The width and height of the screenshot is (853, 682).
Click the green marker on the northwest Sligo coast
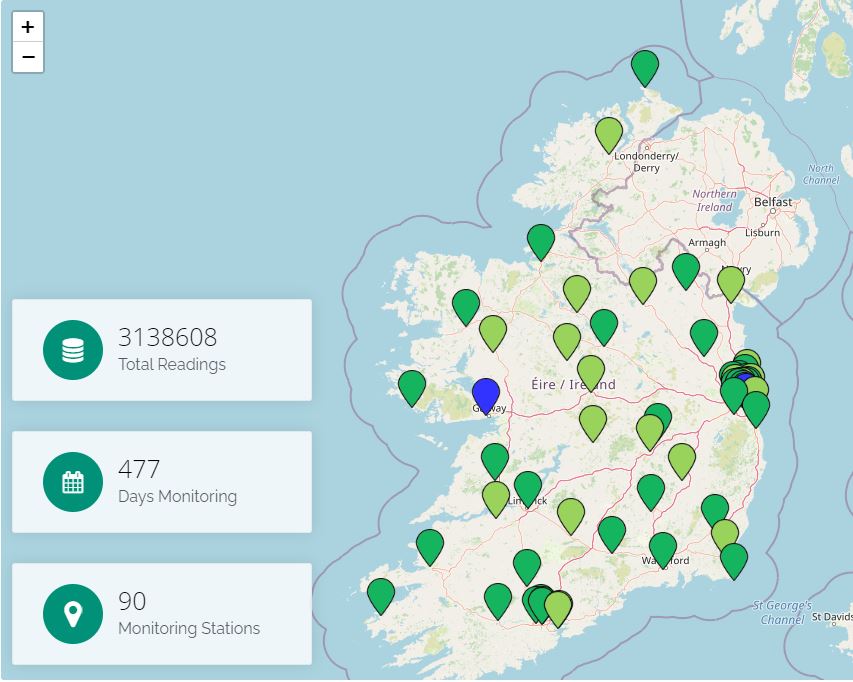click(541, 240)
